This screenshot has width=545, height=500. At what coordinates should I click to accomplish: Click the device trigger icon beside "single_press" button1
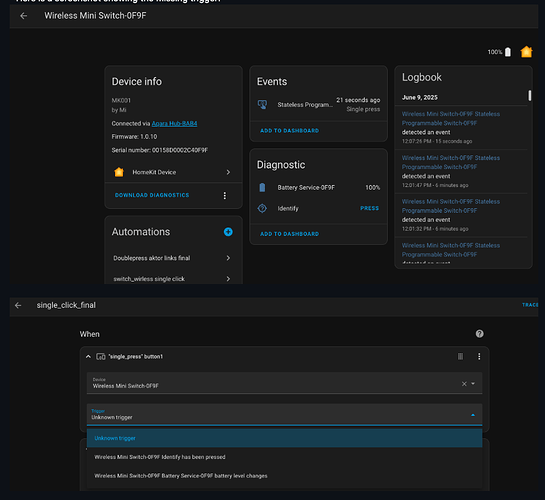[101, 356]
